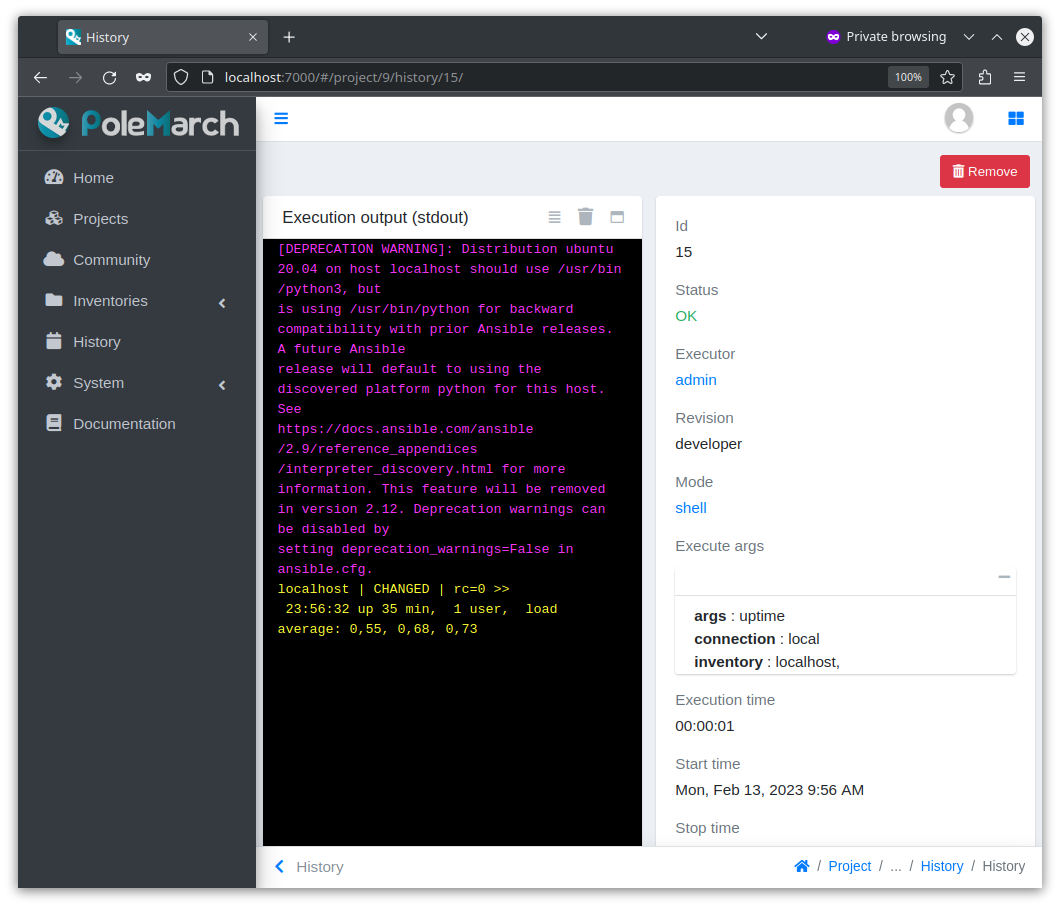Click the PoleMarch logo
Viewport: 1060px width, 908px height.
click(139, 123)
